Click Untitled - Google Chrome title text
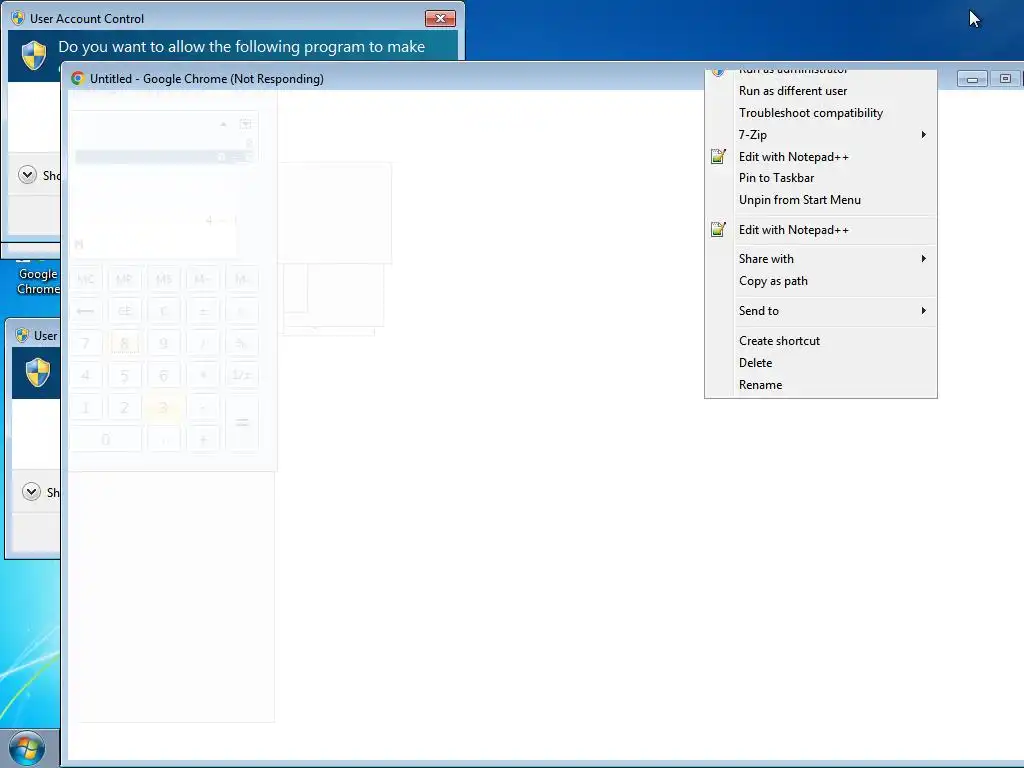 pyautogui.click(x=206, y=78)
